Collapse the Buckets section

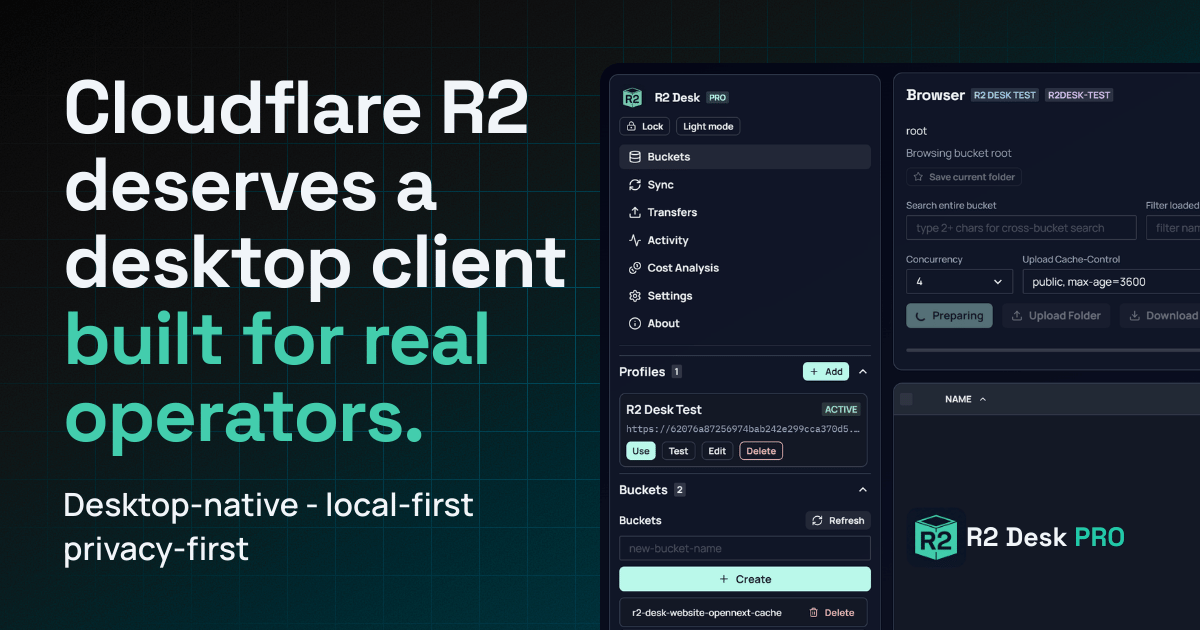tap(862, 489)
